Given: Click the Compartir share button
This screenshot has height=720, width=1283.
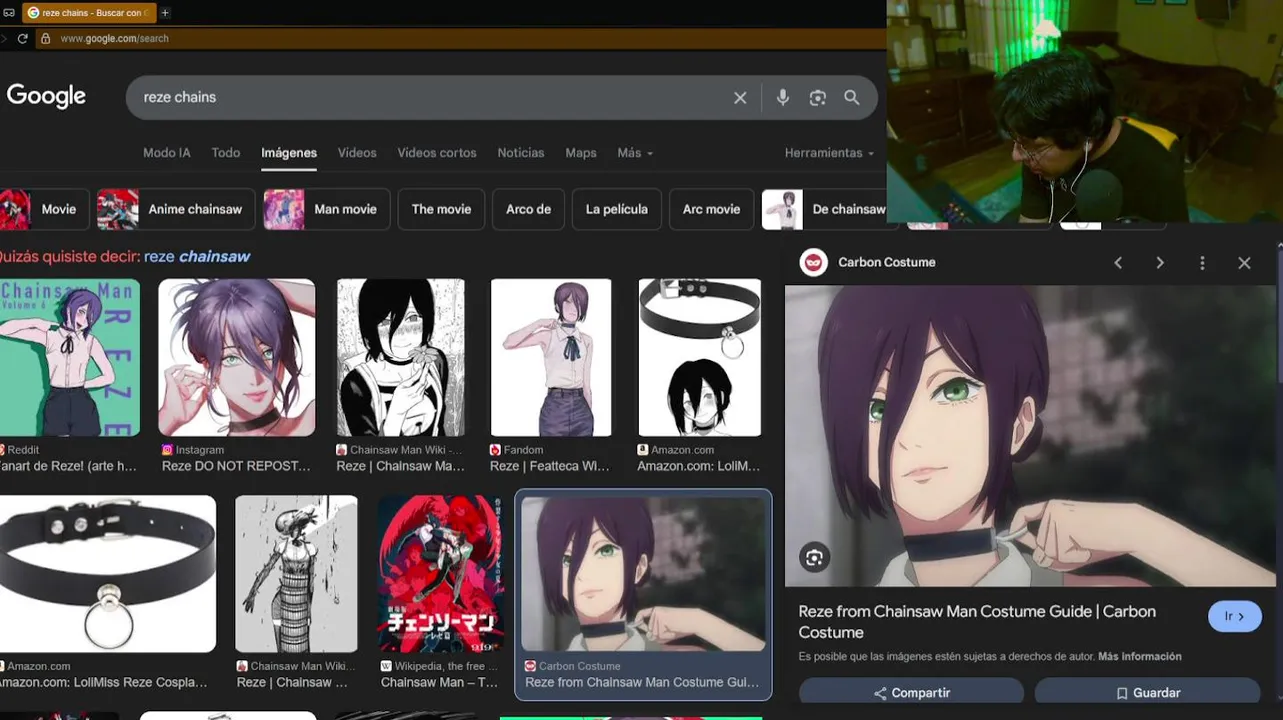Looking at the screenshot, I should [911, 693].
